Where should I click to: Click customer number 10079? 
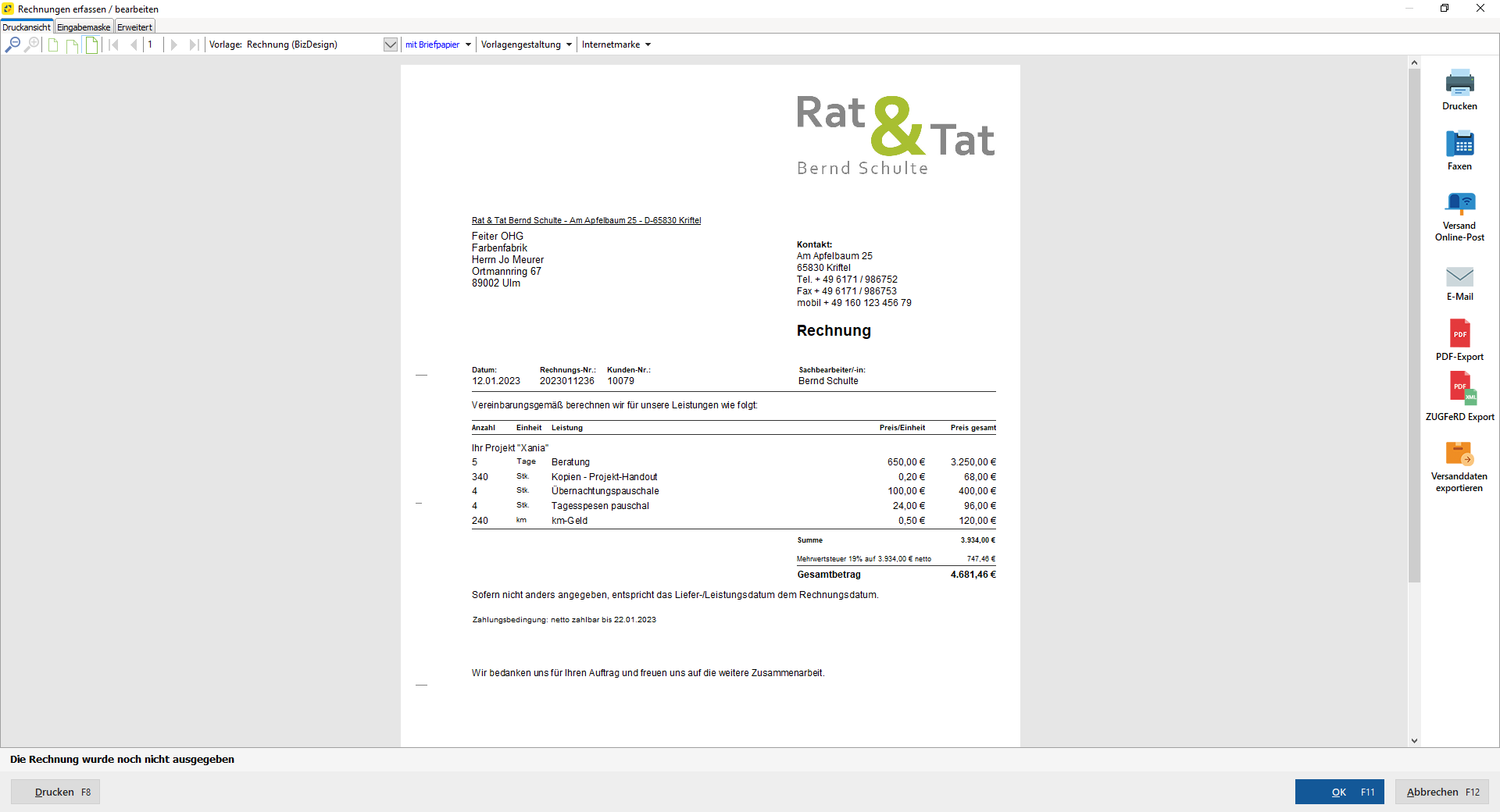click(x=621, y=381)
